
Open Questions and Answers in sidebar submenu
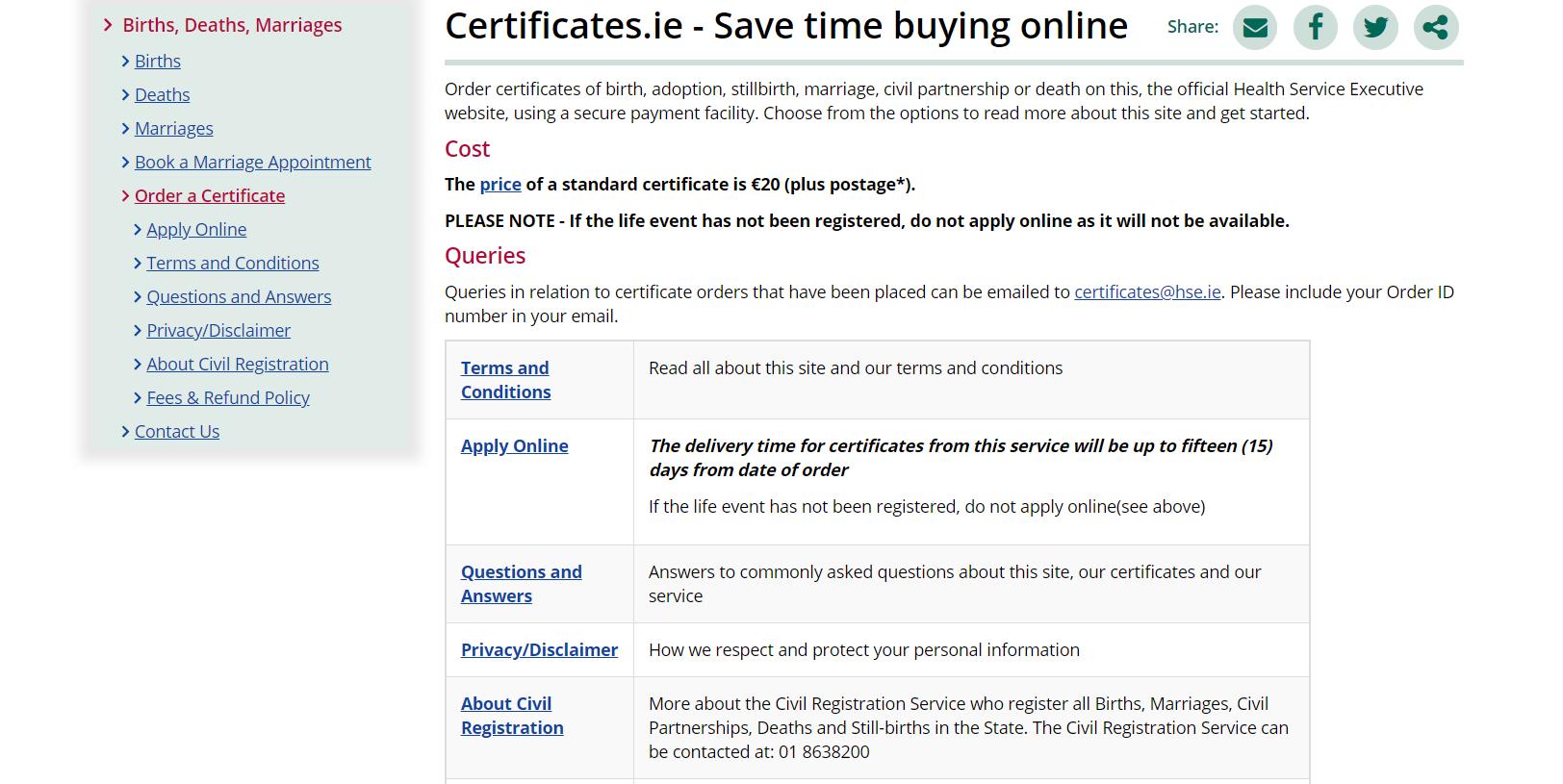pos(239,296)
